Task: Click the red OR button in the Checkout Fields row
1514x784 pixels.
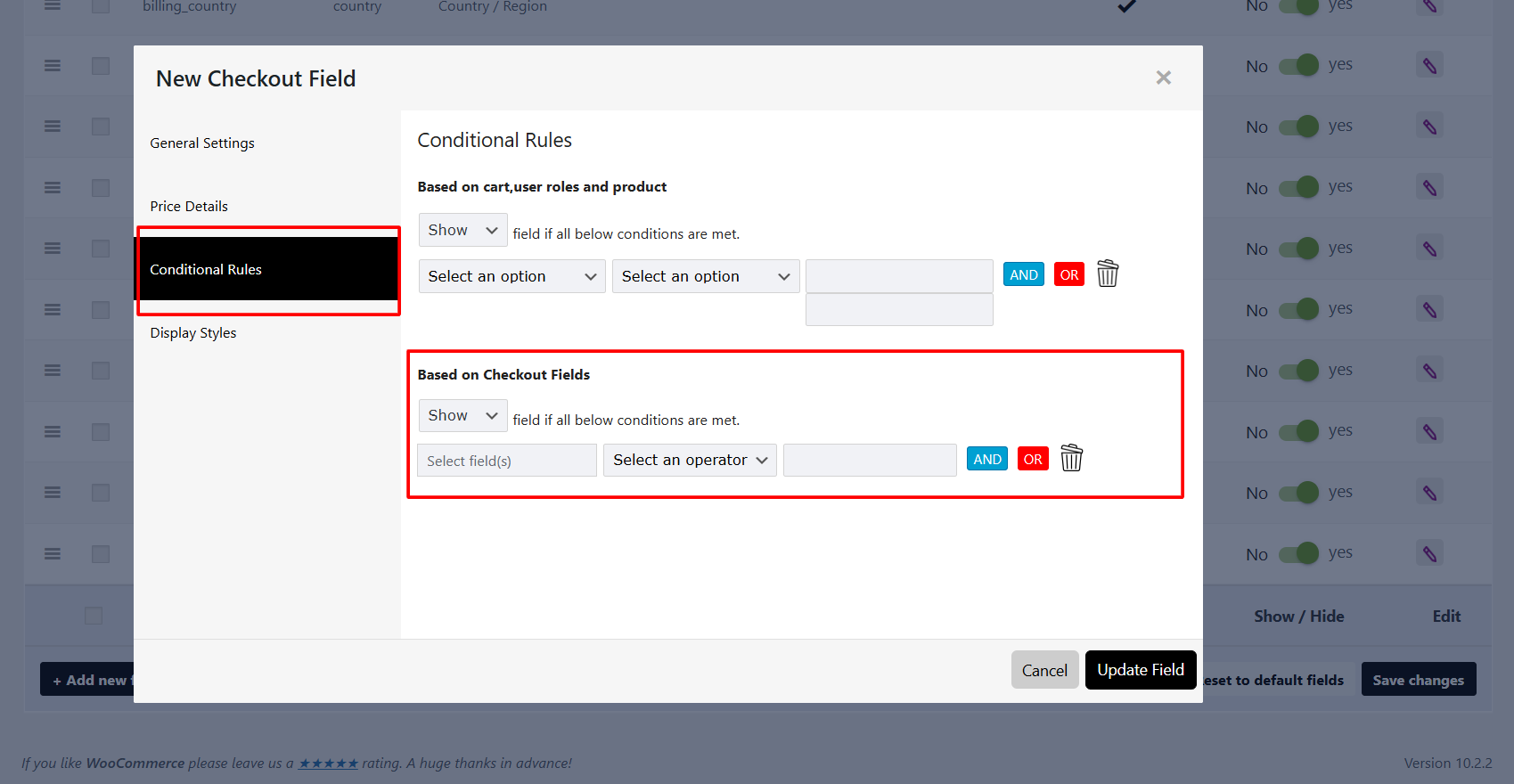Action: pyautogui.click(x=1032, y=459)
